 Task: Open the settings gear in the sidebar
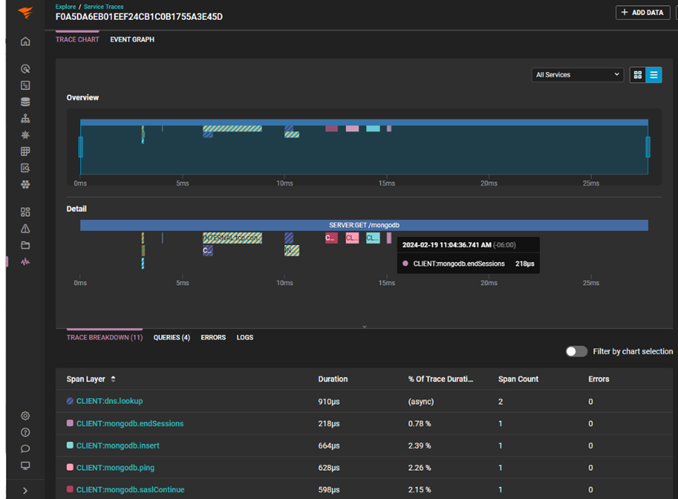(25, 416)
